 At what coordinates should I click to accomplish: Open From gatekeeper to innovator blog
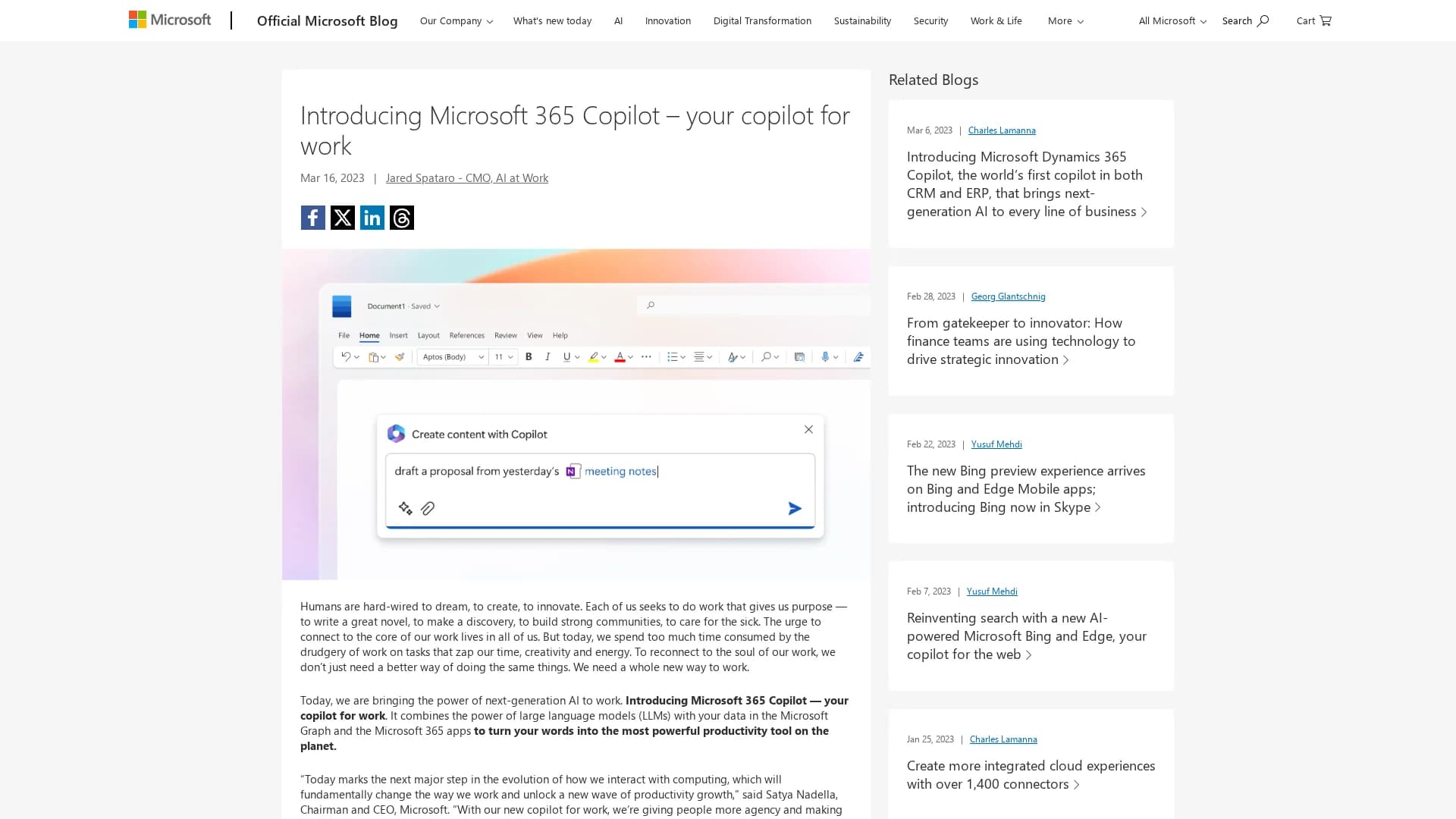[1021, 340]
